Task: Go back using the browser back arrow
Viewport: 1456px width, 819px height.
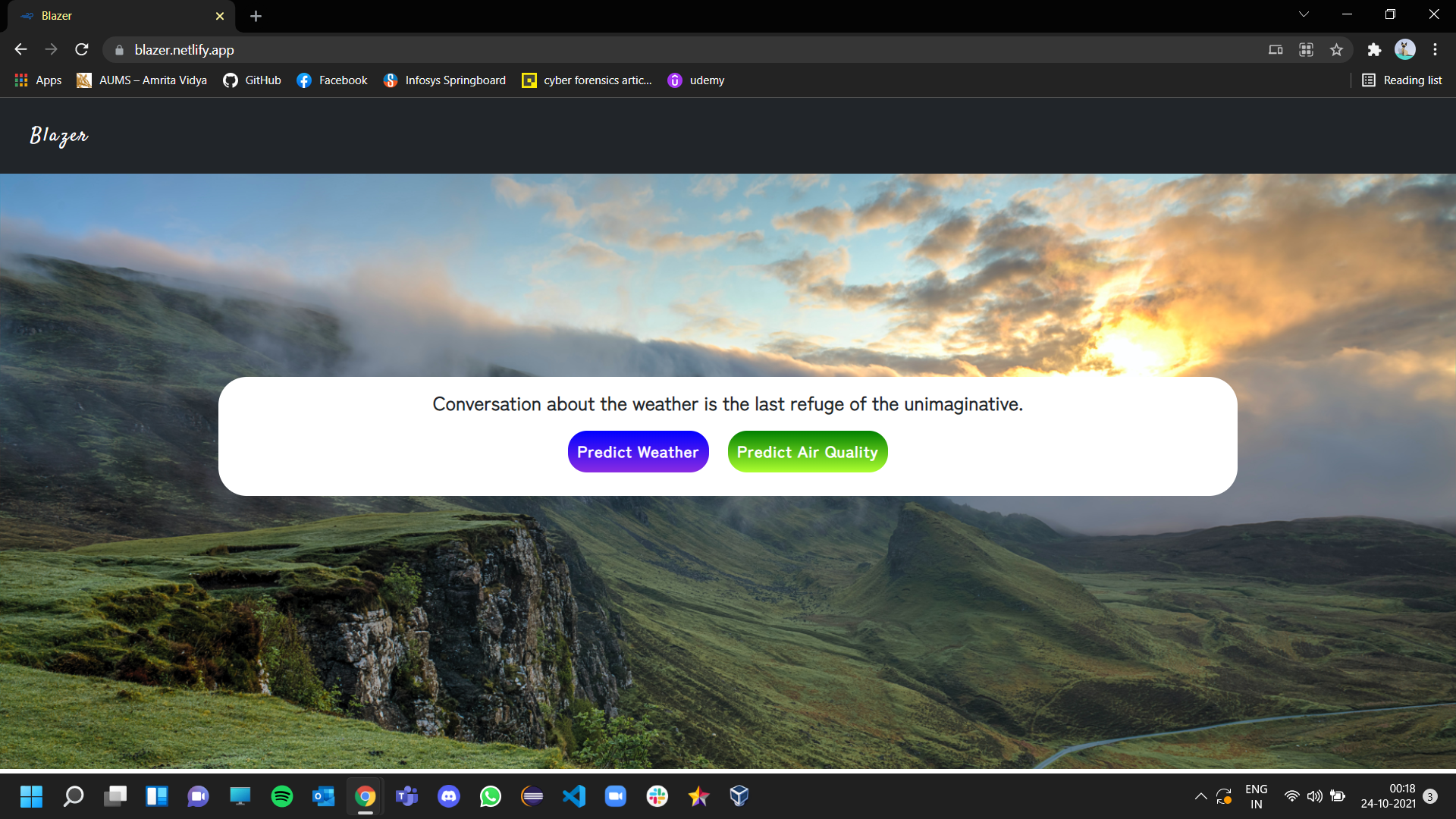Action: (20, 49)
